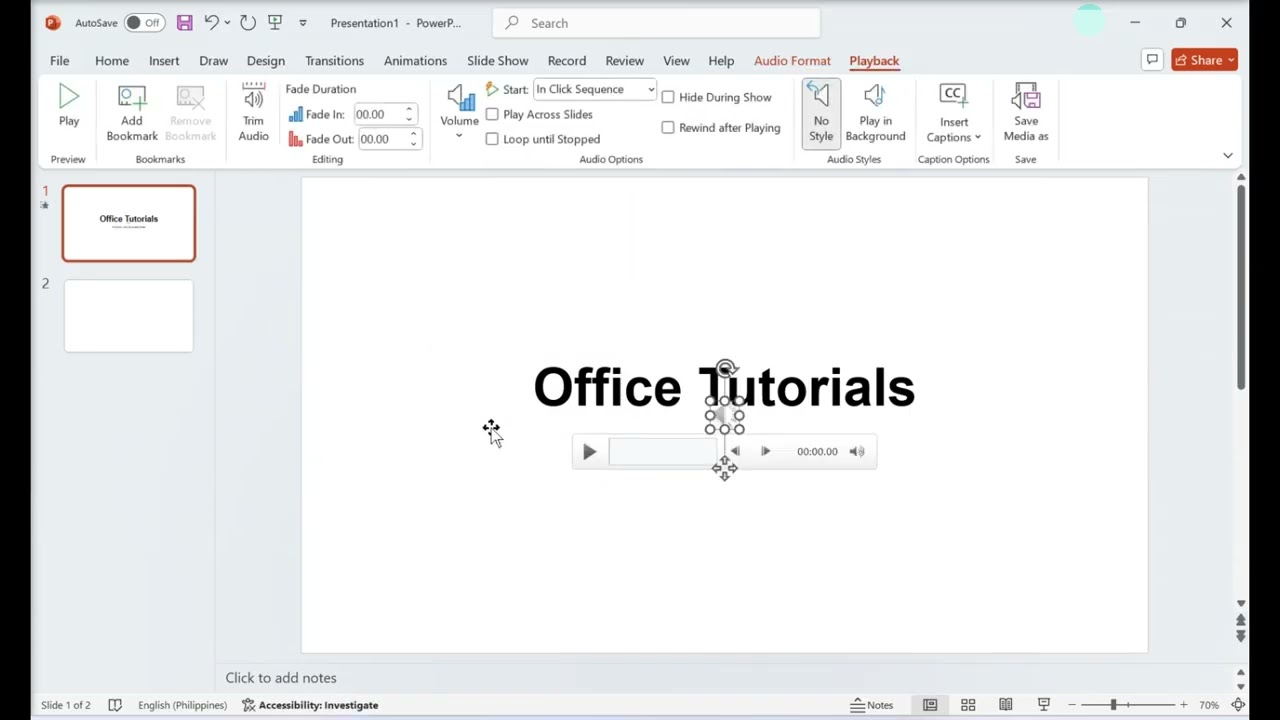1280x720 pixels.
Task: Enable Loop until Stopped
Action: tap(543, 139)
